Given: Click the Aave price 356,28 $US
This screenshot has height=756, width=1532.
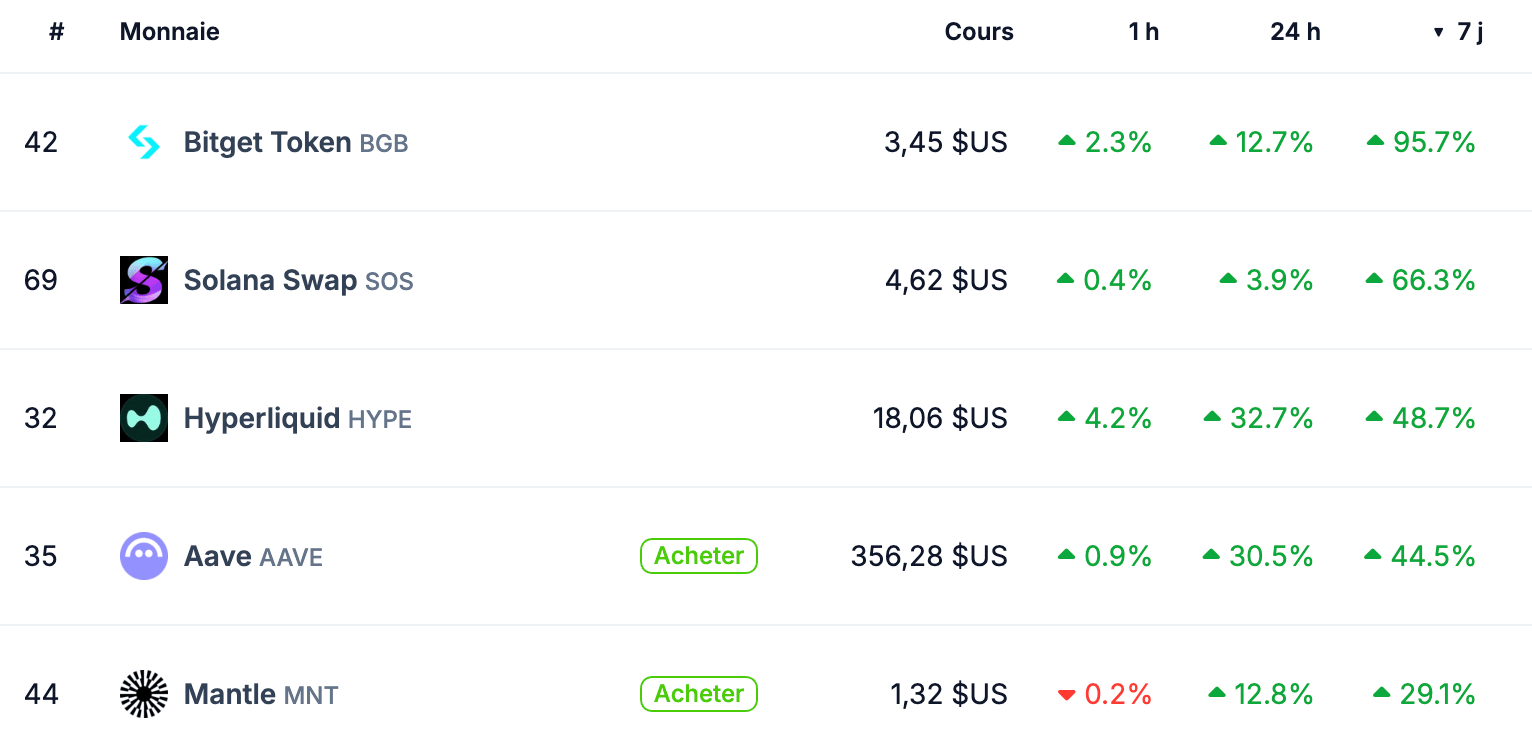Looking at the screenshot, I should tap(928, 556).
